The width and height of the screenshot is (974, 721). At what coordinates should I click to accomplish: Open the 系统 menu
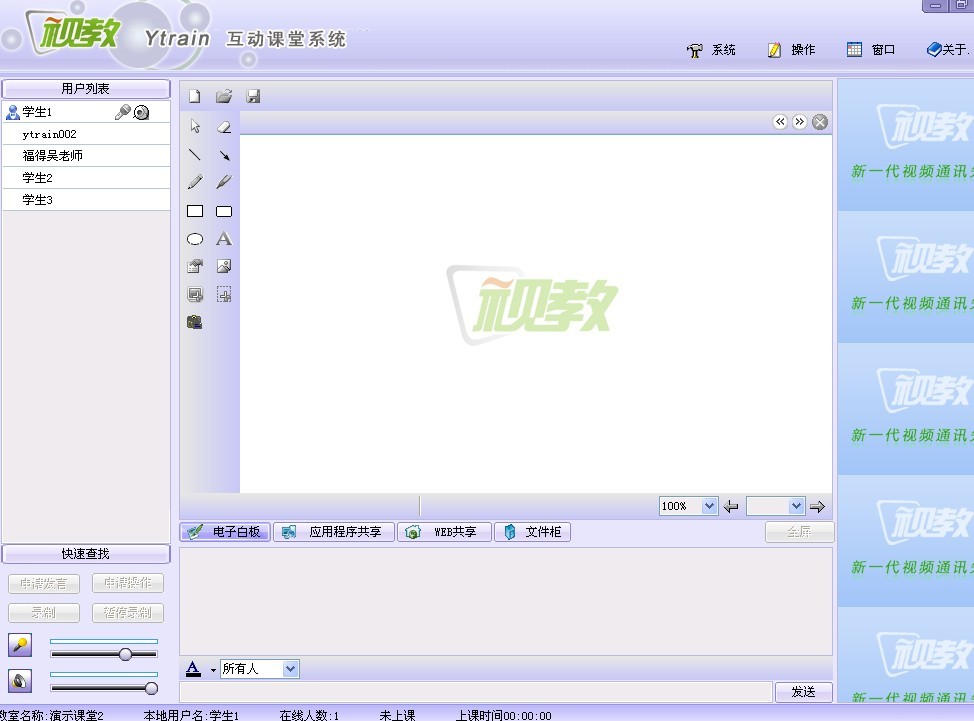click(712, 50)
